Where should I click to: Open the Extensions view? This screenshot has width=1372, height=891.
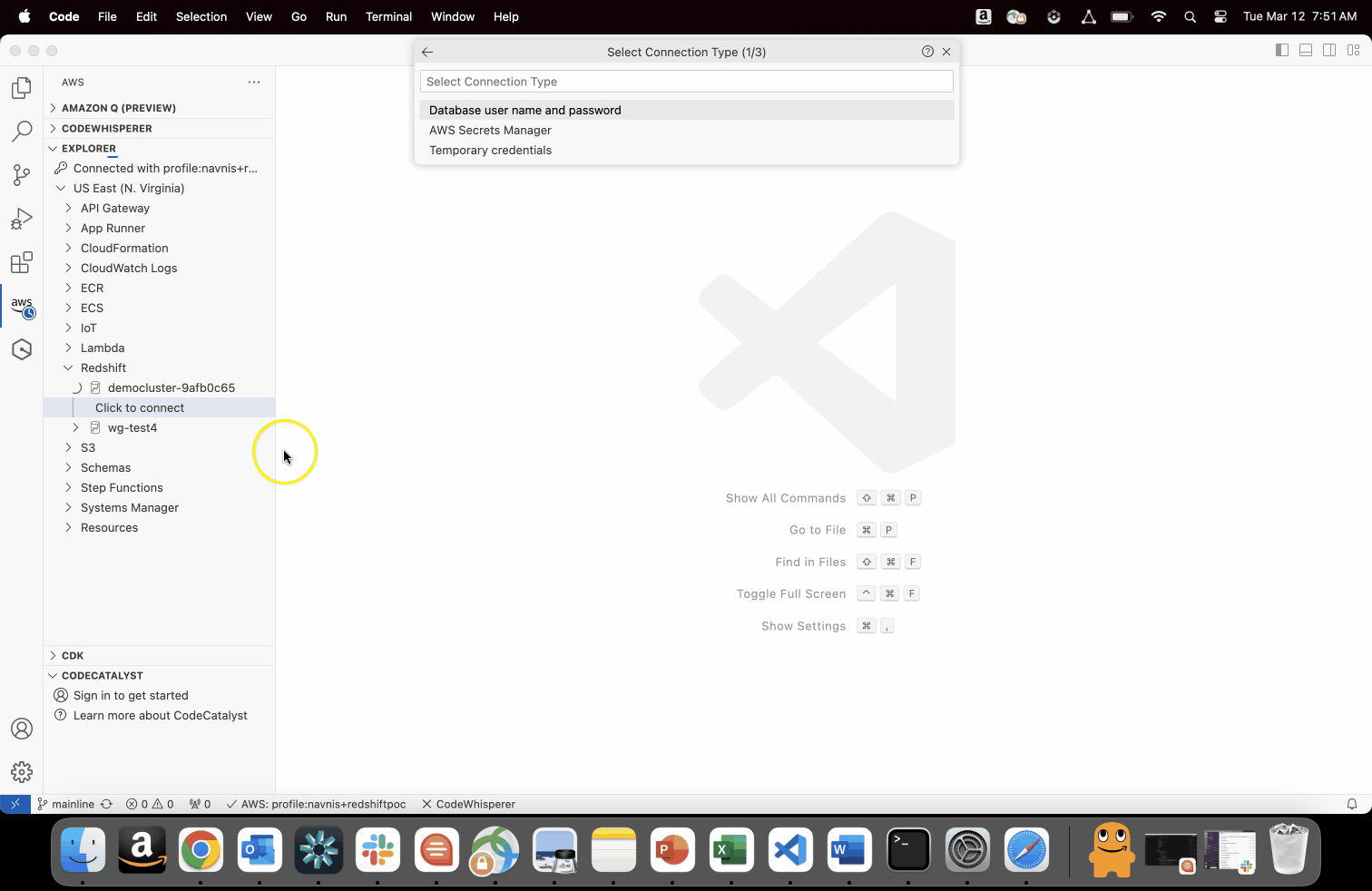tap(22, 262)
